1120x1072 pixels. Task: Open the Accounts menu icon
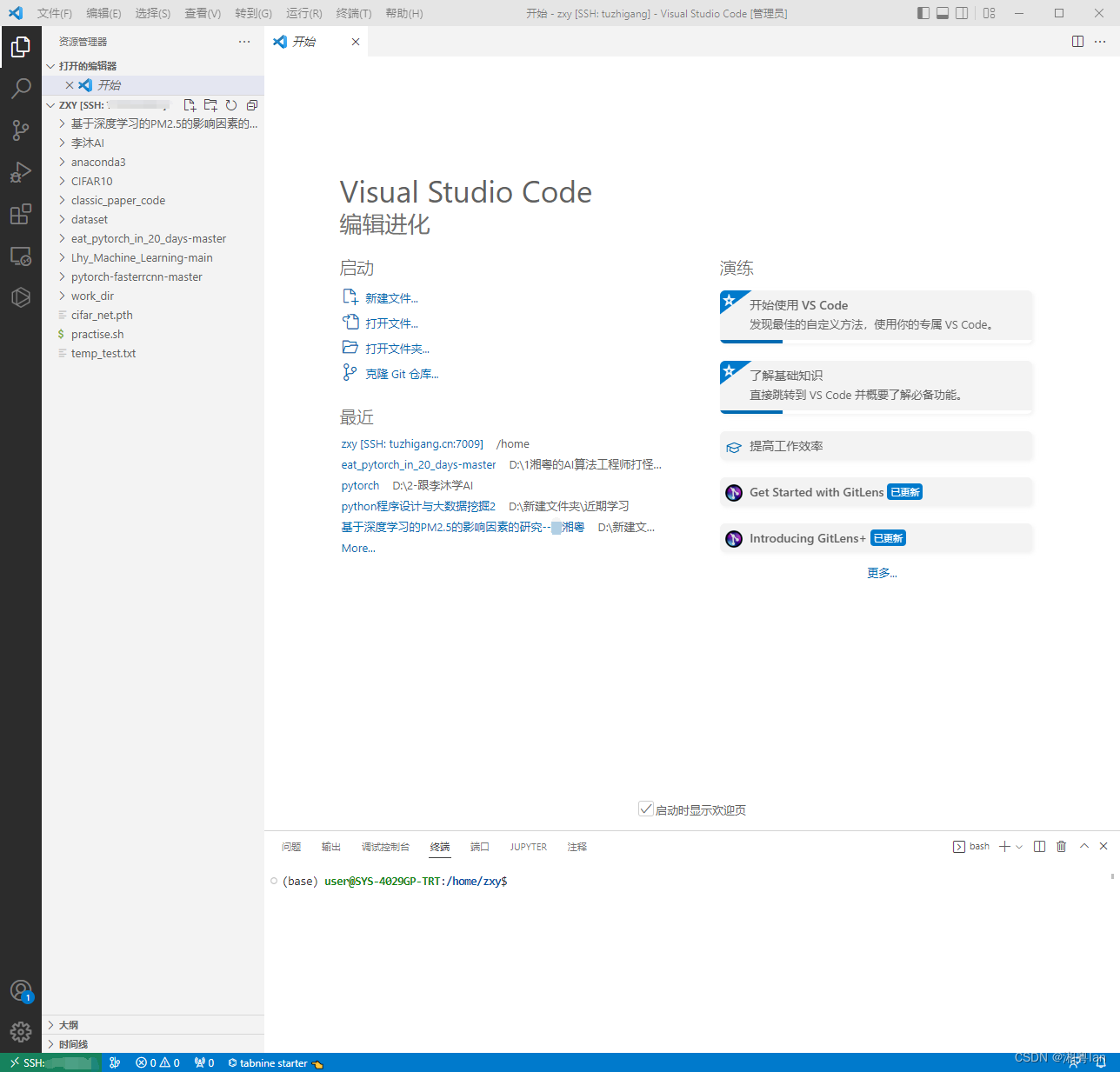pos(21,991)
